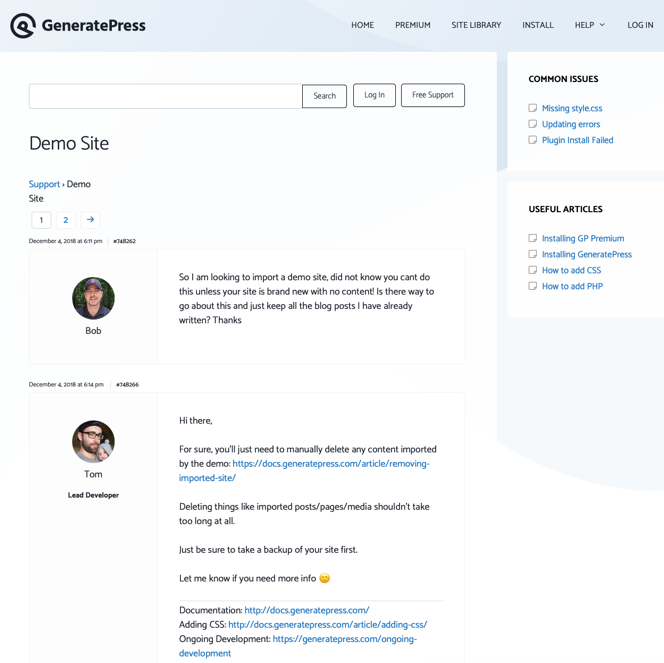The height and width of the screenshot is (663, 664).
Task: Open the Plugin Install Failed link
Action: click(x=578, y=140)
